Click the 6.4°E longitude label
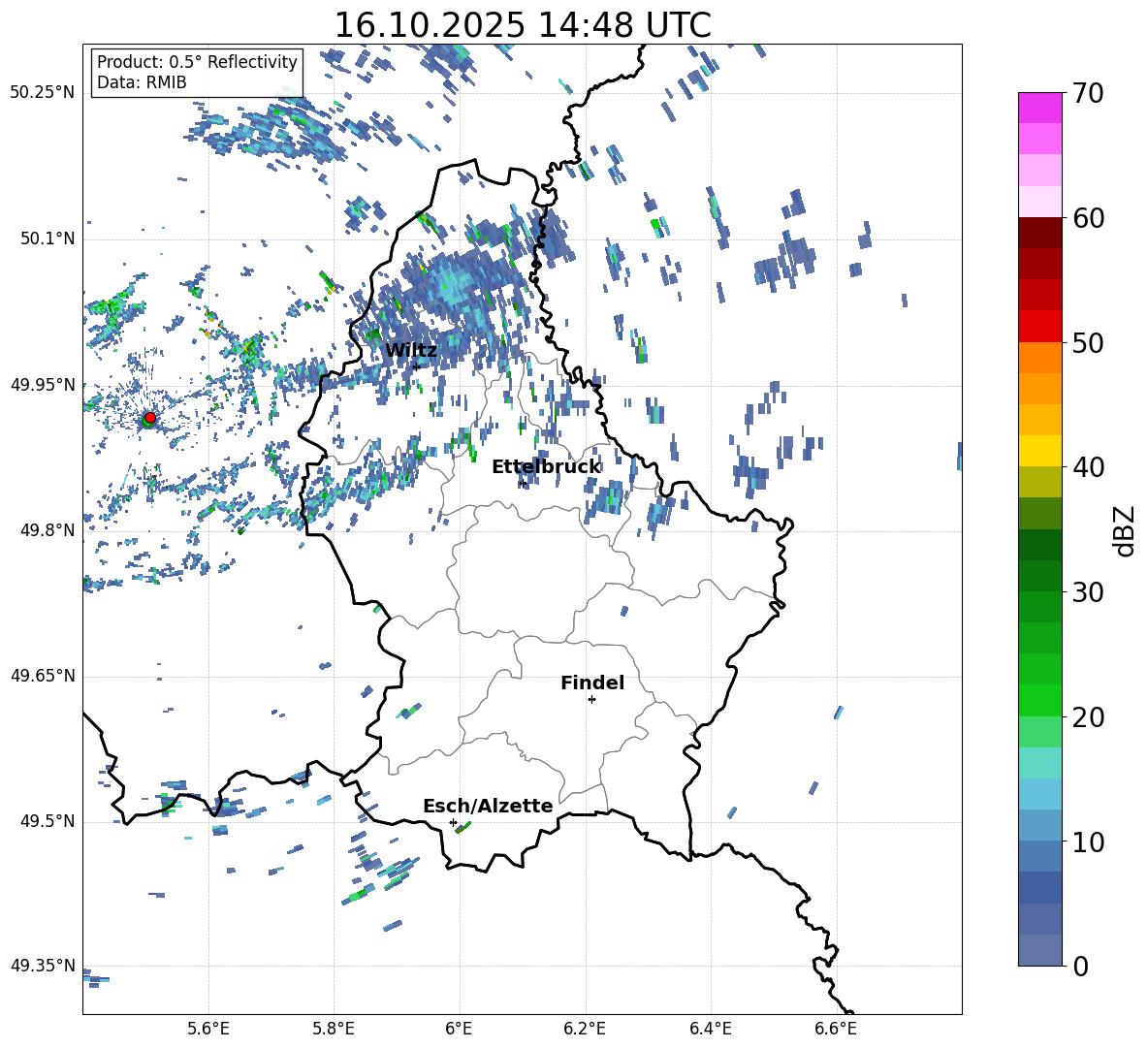This screenshot has width=1148, height=1048. tap(710, 1029)
